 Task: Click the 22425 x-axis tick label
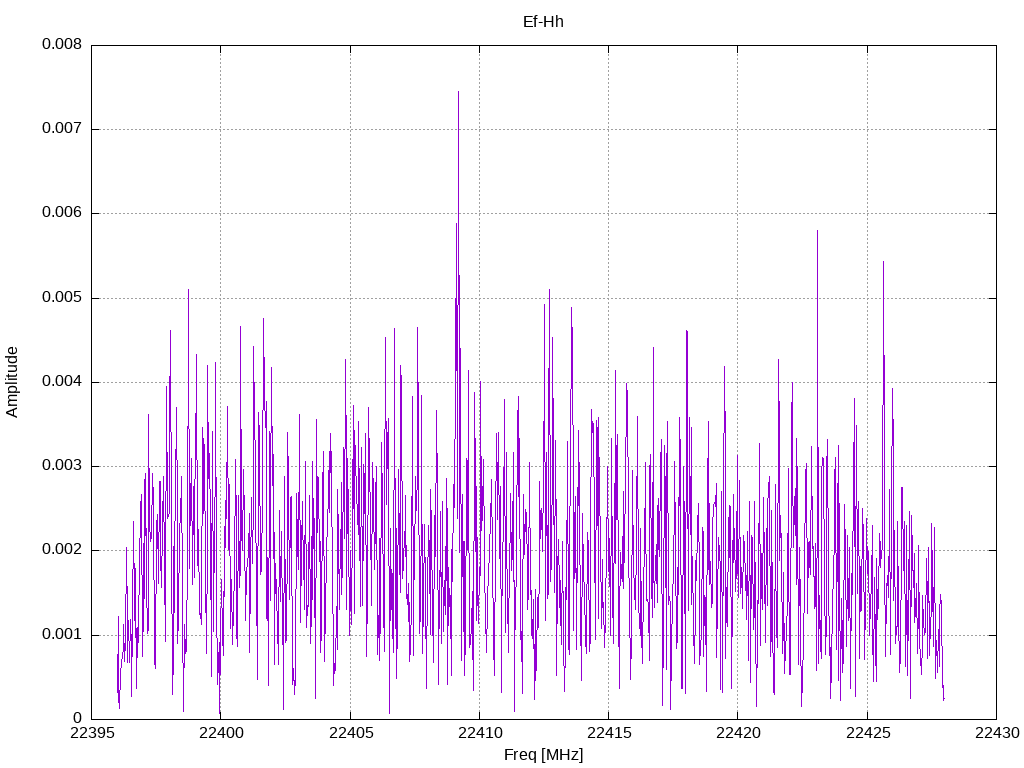pos(868,733)
